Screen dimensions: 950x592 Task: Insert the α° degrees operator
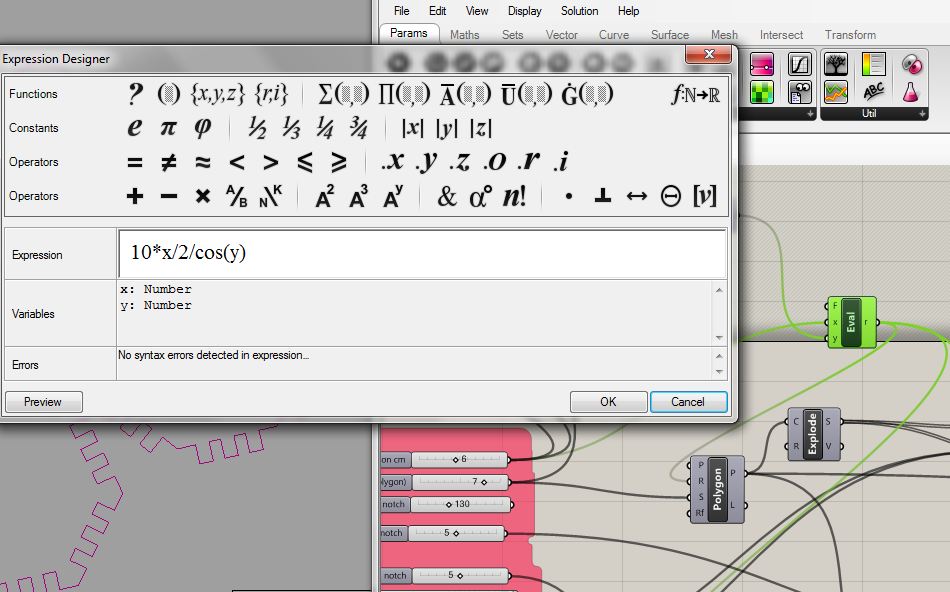pyautogui.click(x=481, y=196)
